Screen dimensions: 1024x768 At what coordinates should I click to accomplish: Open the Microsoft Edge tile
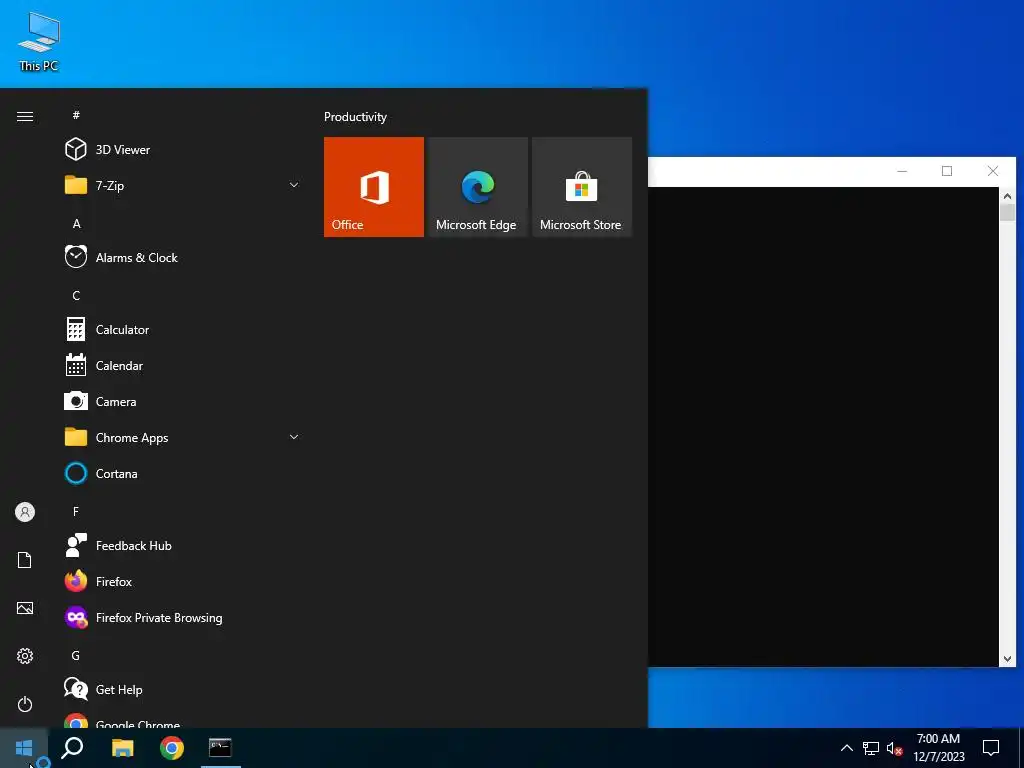(477, 187)
